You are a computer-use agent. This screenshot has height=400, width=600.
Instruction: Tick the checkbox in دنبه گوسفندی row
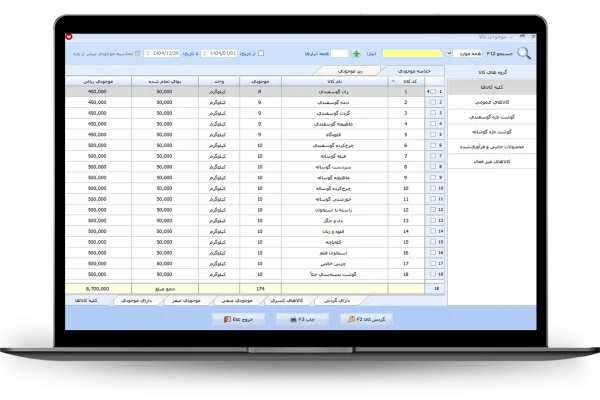point(433,102)
